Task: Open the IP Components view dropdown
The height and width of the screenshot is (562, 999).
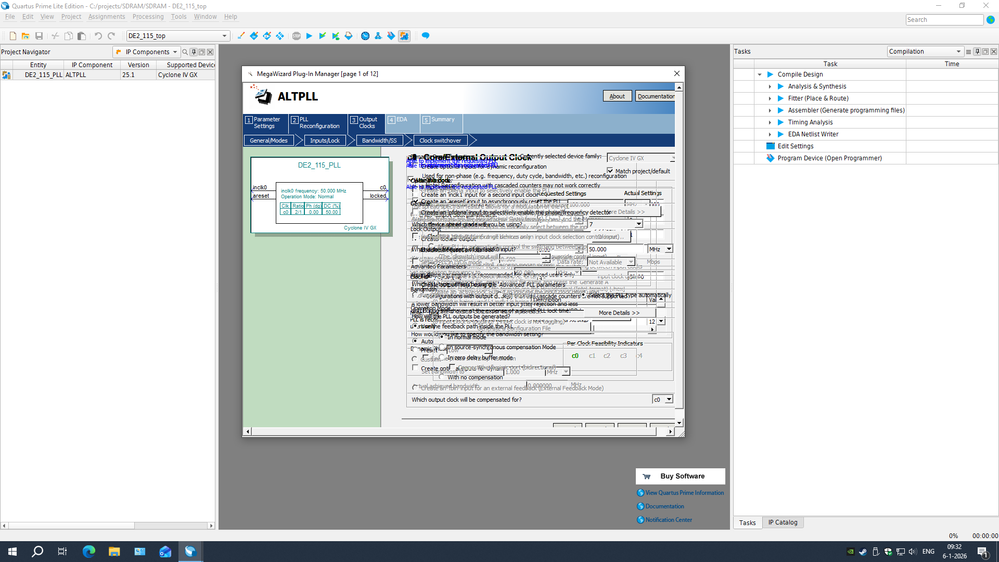Action: pos(146,52)
